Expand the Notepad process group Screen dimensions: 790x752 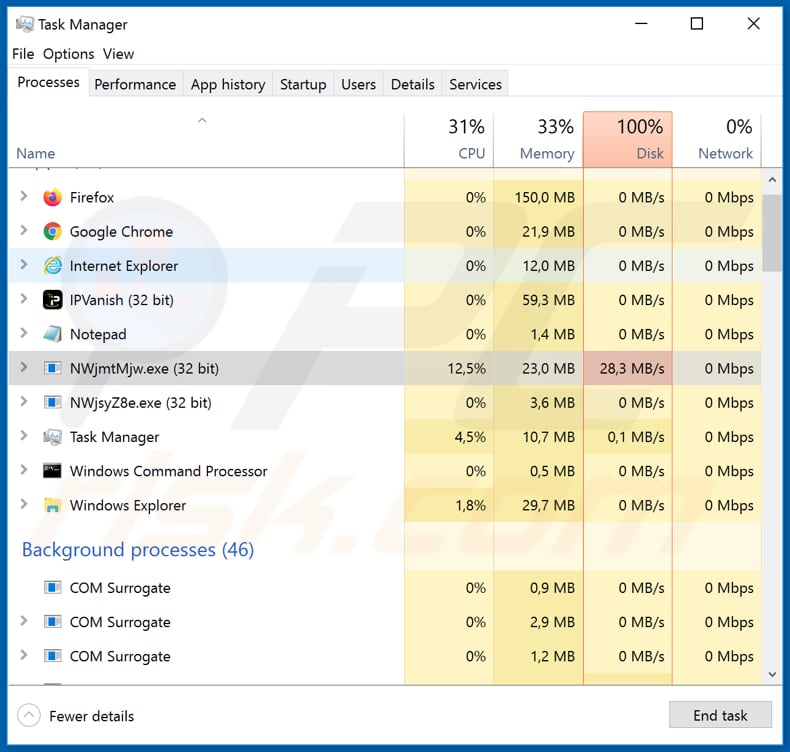(x=24, y=333)
